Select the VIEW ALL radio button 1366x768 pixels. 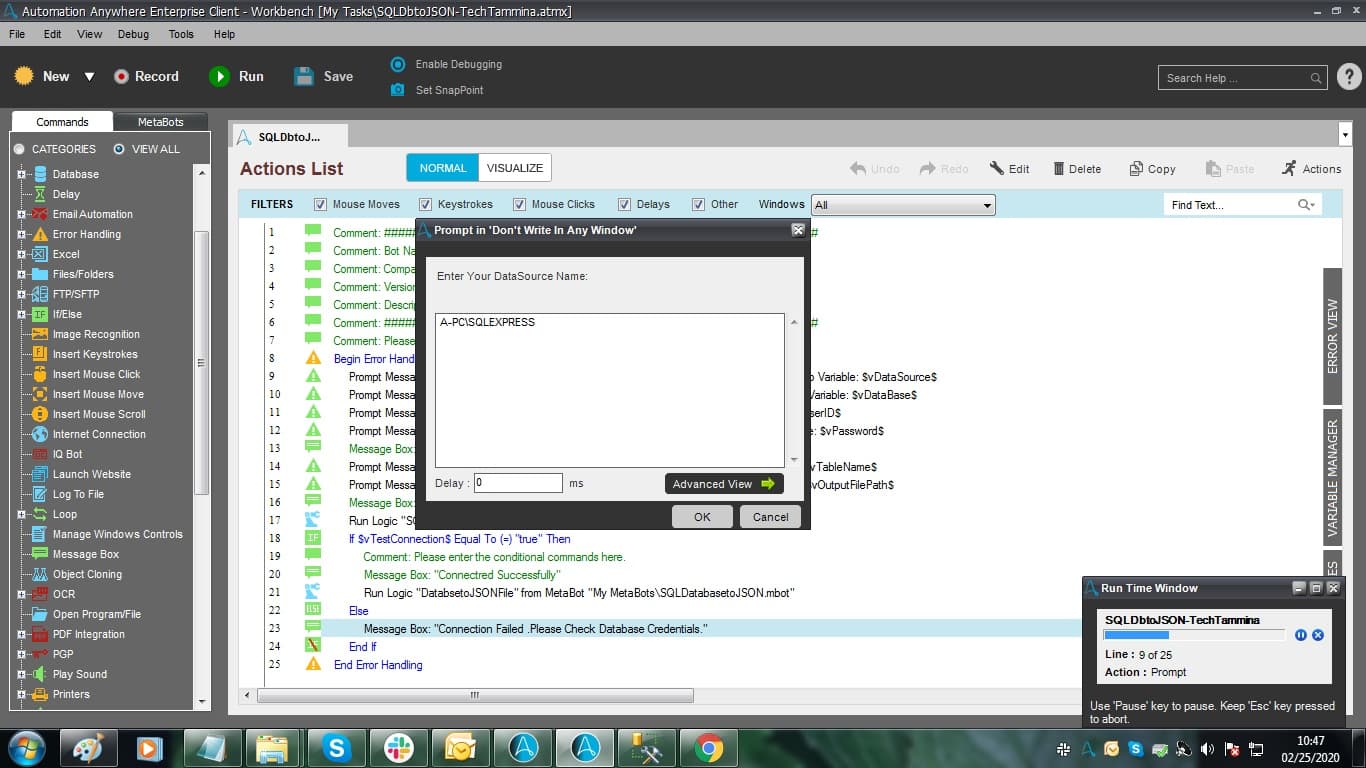(x=119, y=149)
